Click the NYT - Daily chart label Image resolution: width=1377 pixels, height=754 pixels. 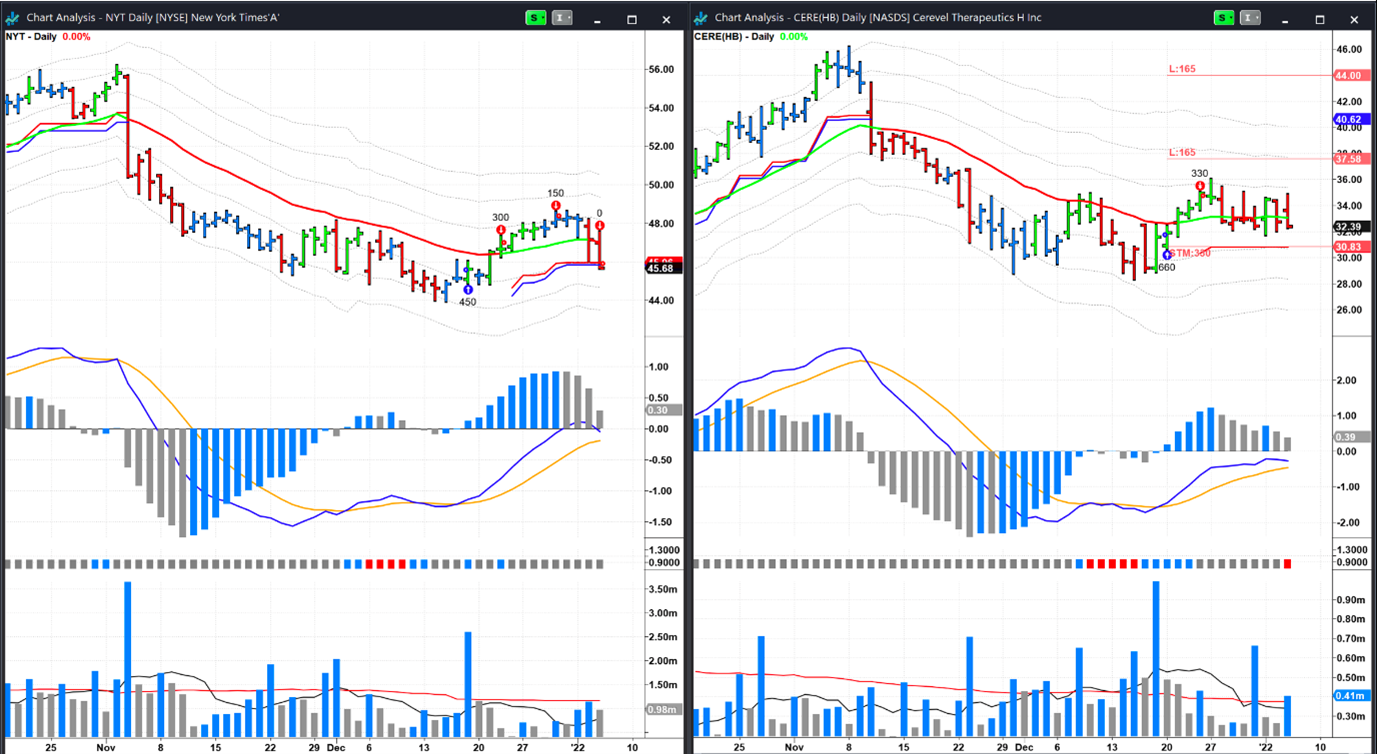pos(31,37)
